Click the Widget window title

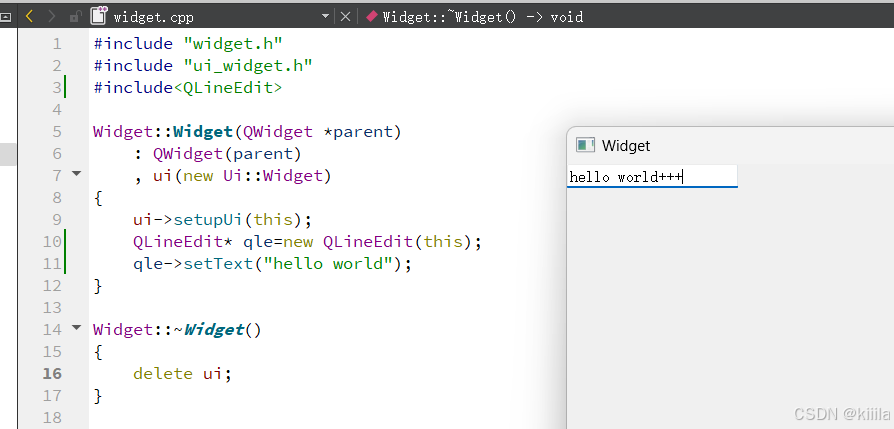[x=626, y=145]
